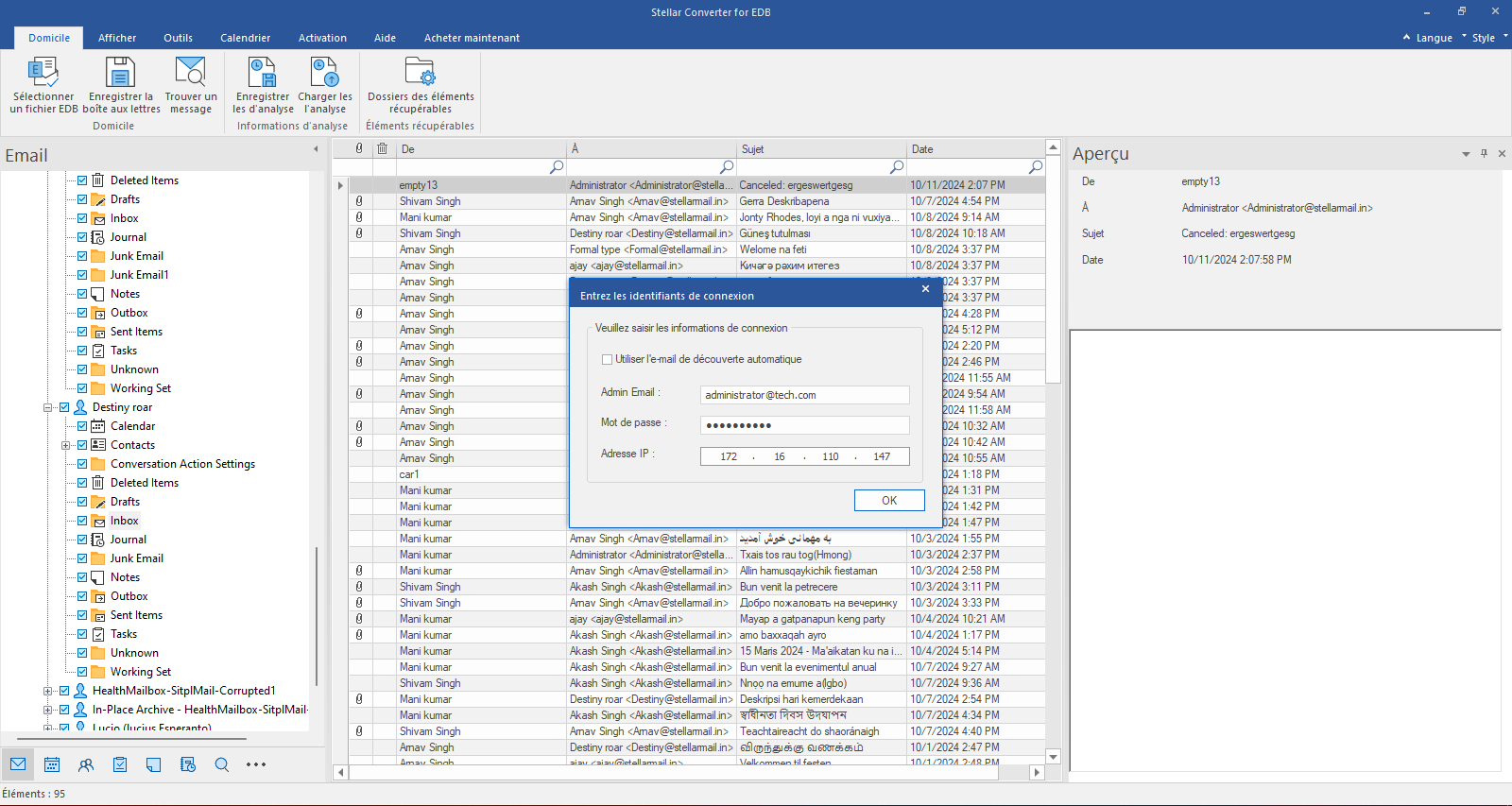
Task: Expand In-Place Archive node
Action: coord(47,710)
